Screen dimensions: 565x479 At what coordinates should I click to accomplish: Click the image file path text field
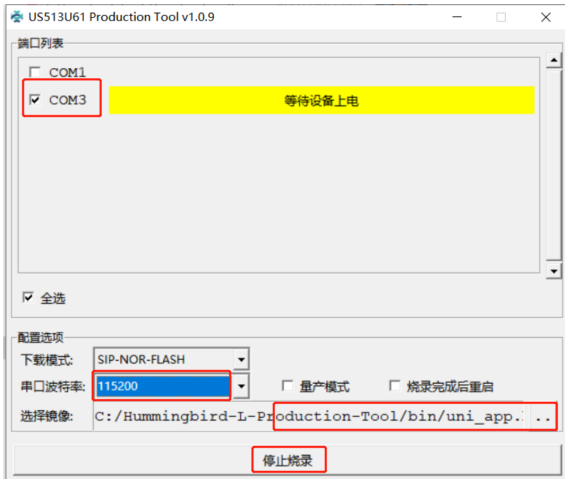click(x=311, y=416)
